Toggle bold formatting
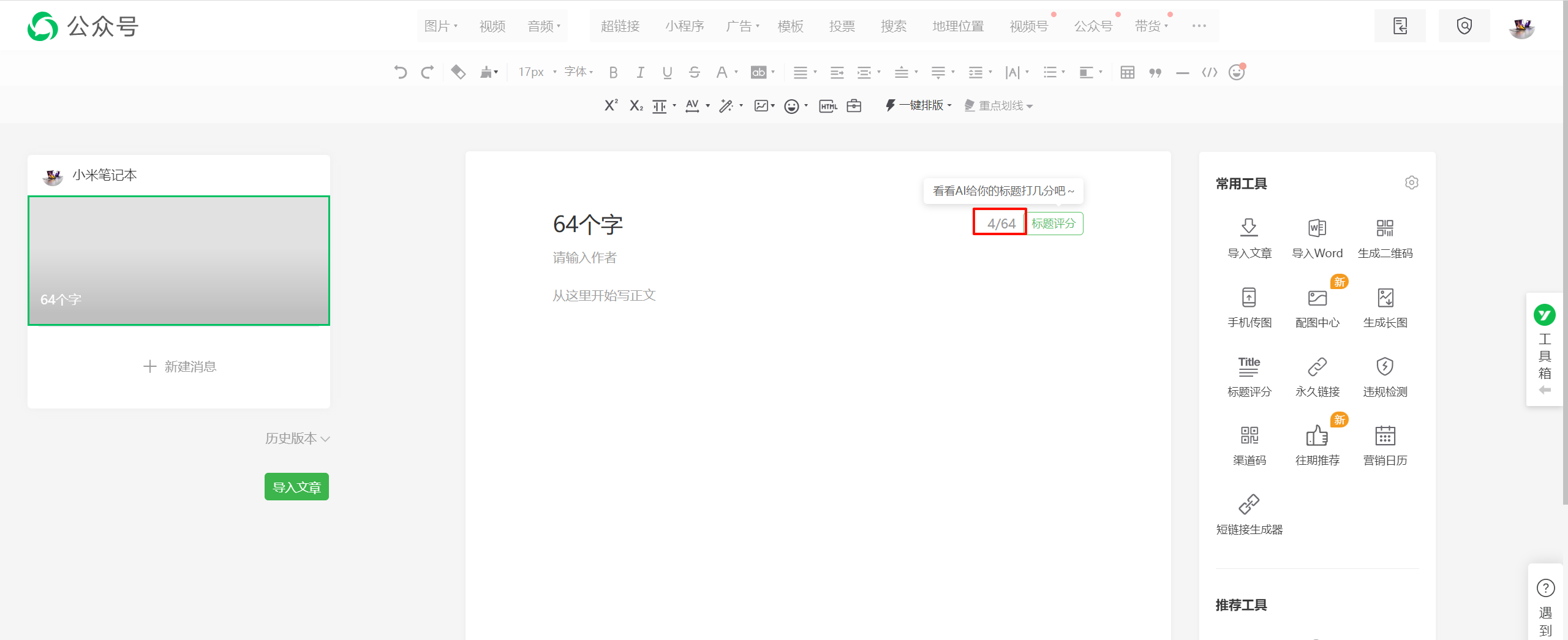This screenshot has height=640, width=1568. point(613,72)
